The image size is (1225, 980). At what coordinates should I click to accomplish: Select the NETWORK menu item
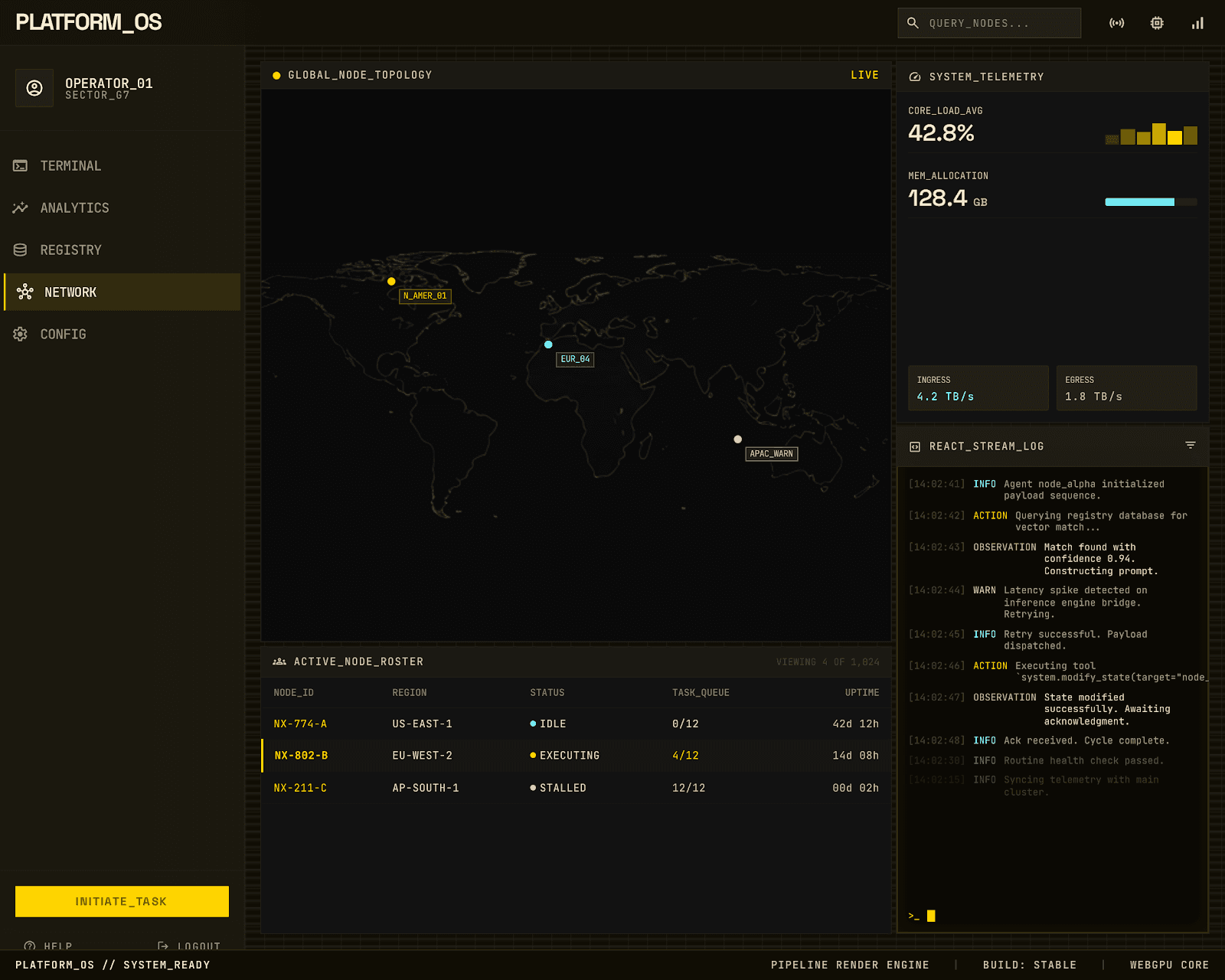click(x=122, y=292)
